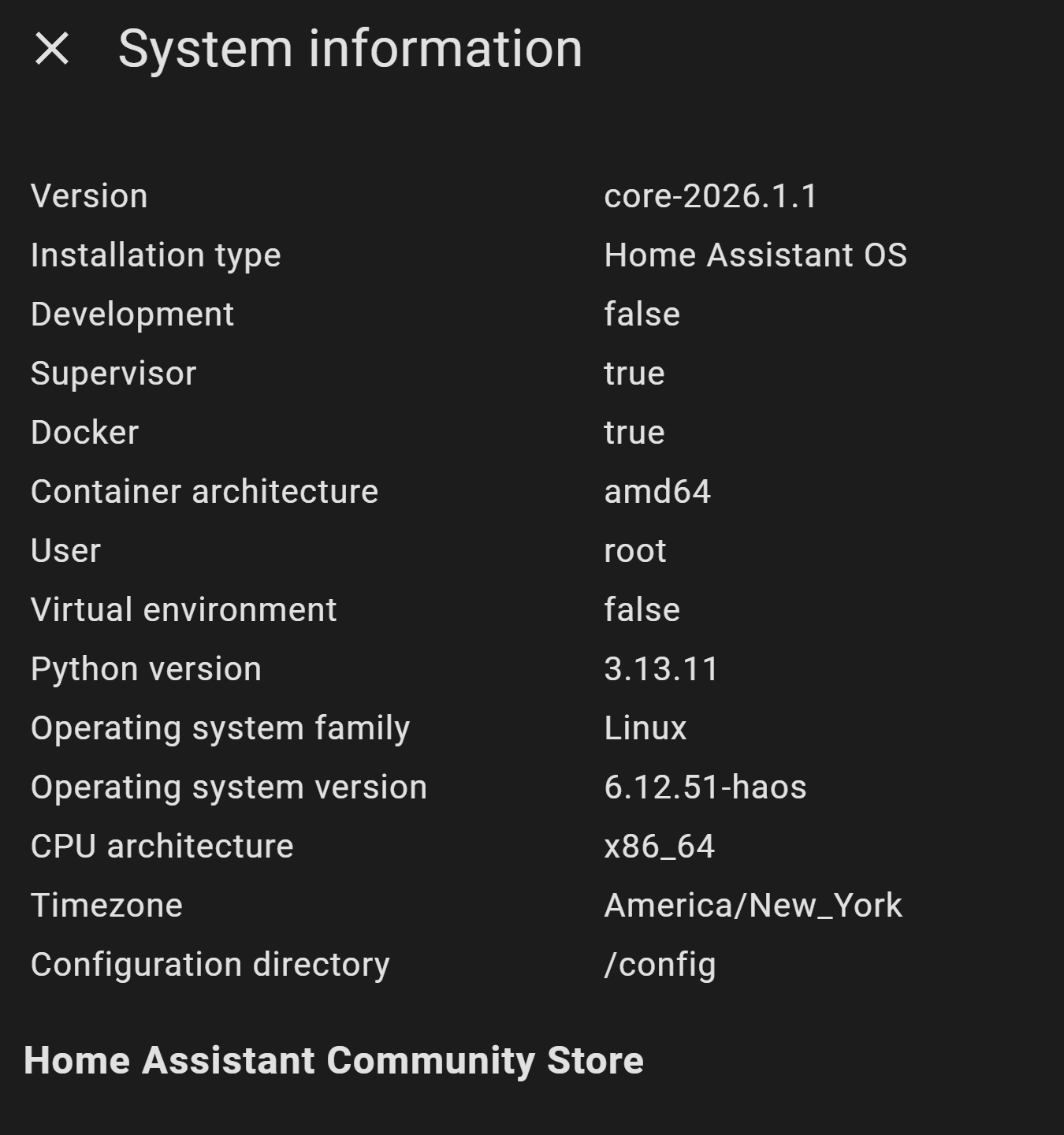The height and width of the screenshot is (1135, 1064).
Task: Select the amd64 container architecture value
Action: pos(657,492)
